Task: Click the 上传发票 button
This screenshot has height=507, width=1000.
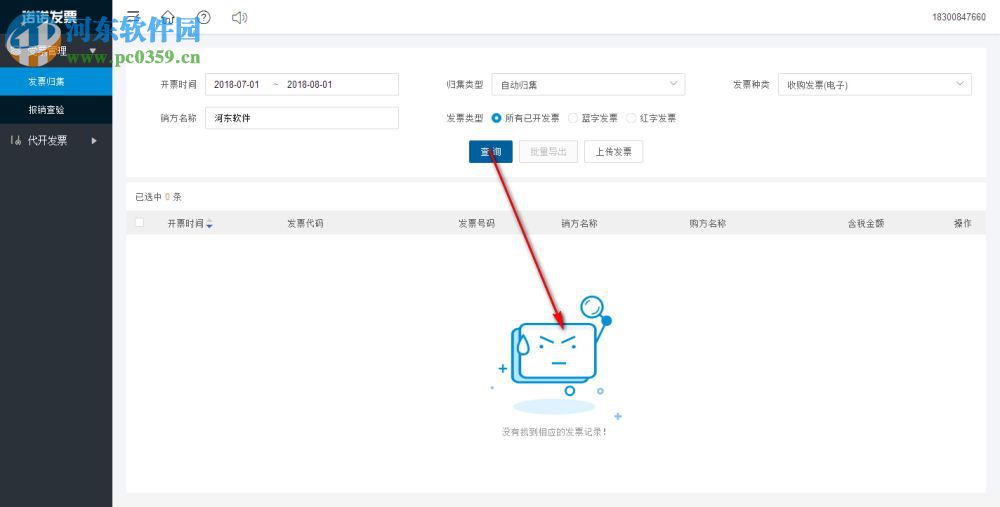Action: point(614,152)
